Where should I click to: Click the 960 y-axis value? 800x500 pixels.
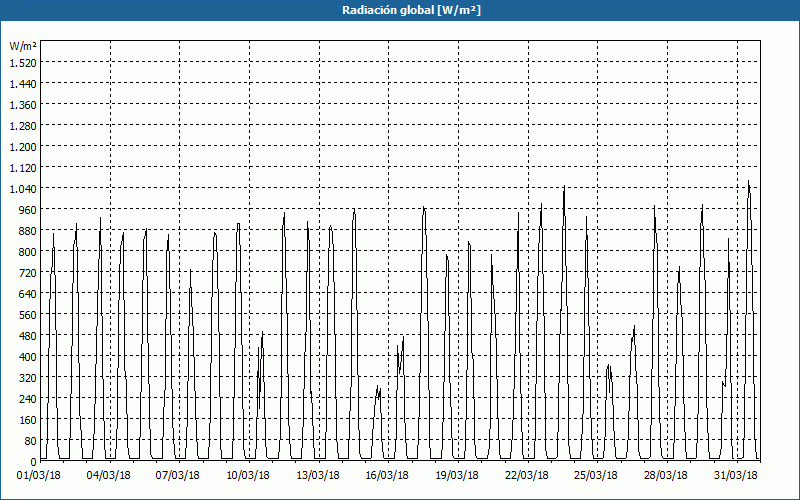[28, 210]
